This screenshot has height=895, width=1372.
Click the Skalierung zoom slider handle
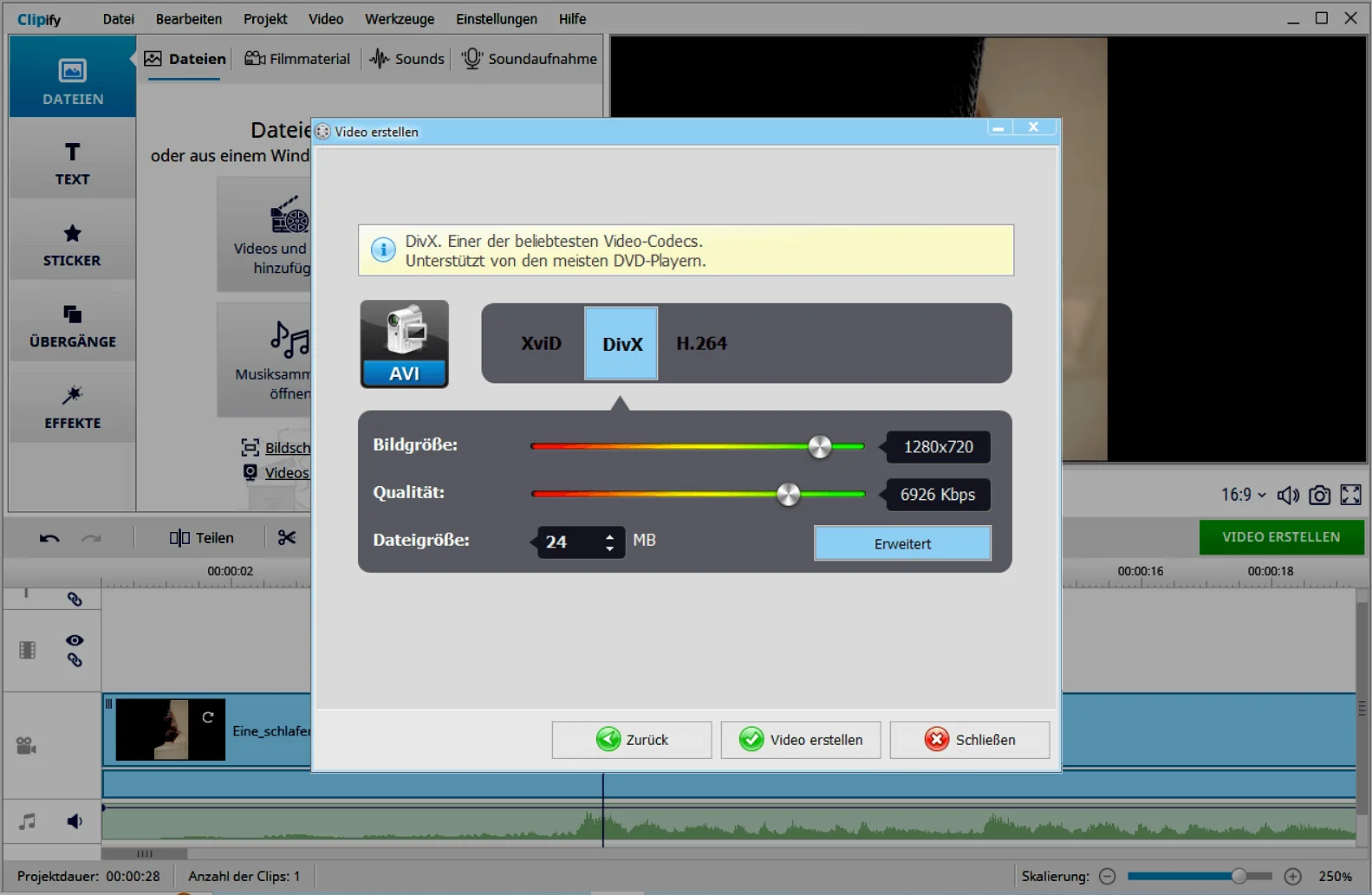click(x=1239, y=876)
